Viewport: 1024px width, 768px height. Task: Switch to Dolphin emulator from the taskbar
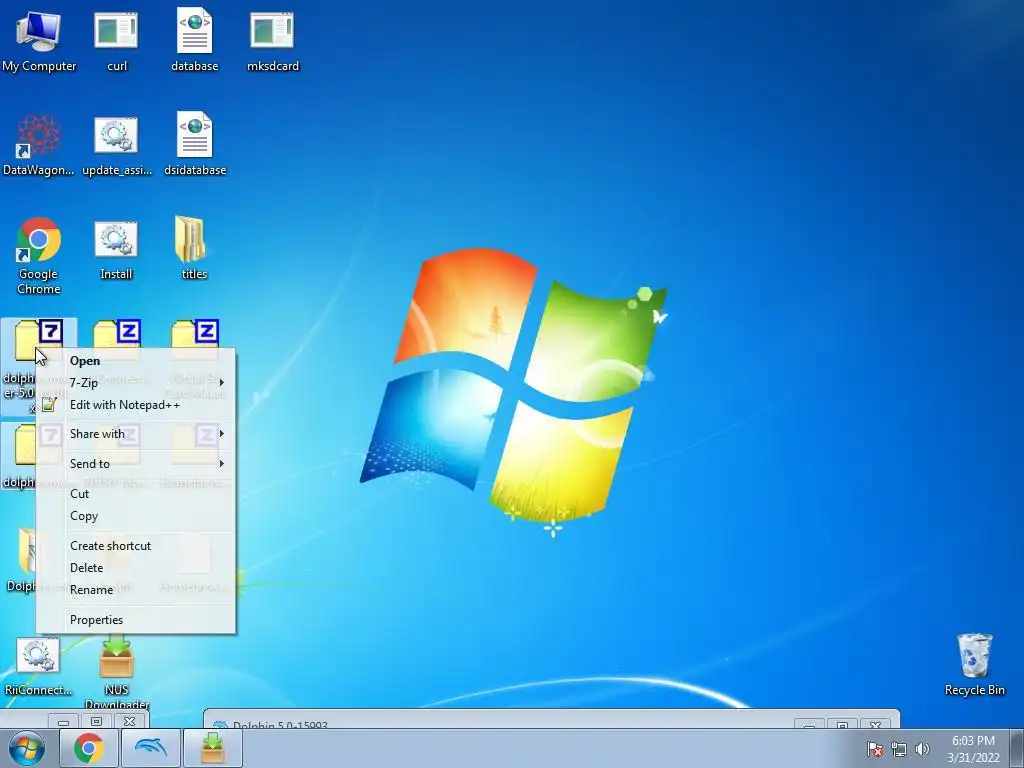[x=150, y=748]
